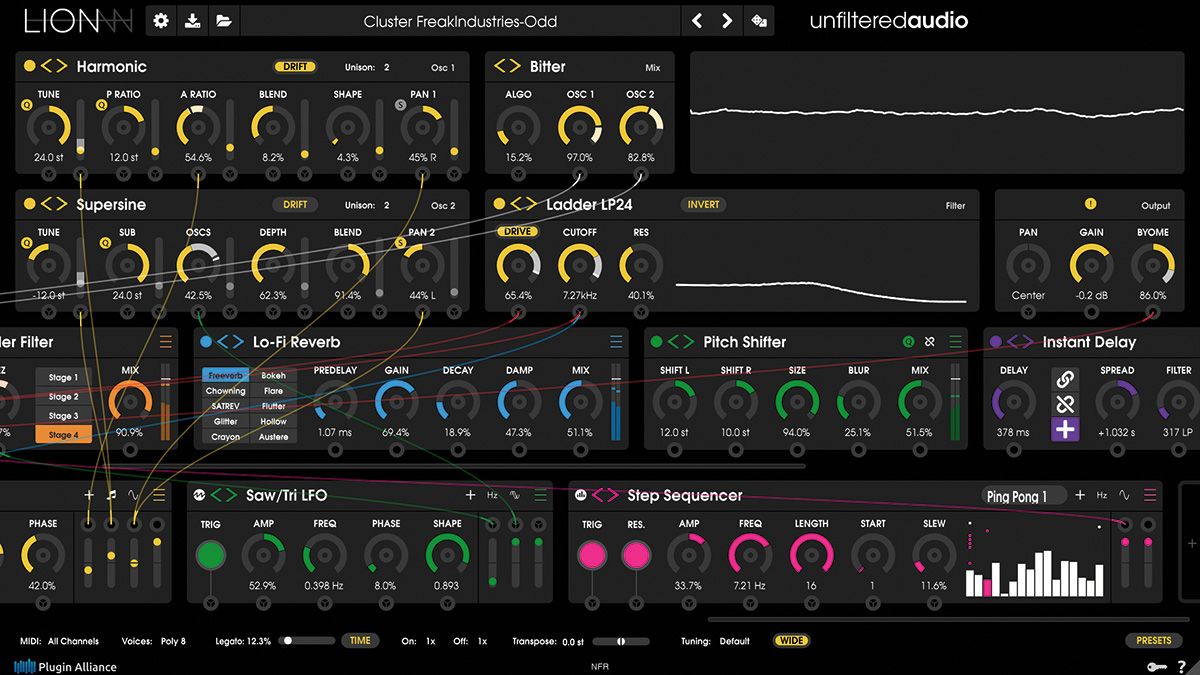Change Ladder LP24 filter type arrows

click(524, 204)
